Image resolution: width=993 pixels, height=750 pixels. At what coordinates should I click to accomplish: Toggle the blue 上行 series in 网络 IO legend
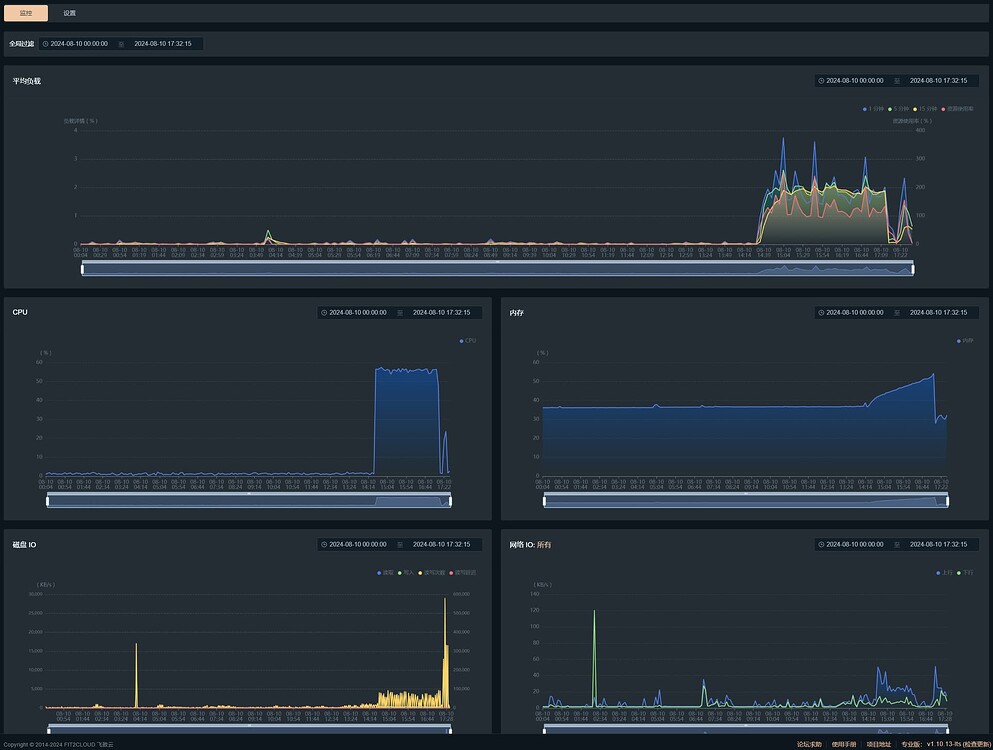[945, 573]
